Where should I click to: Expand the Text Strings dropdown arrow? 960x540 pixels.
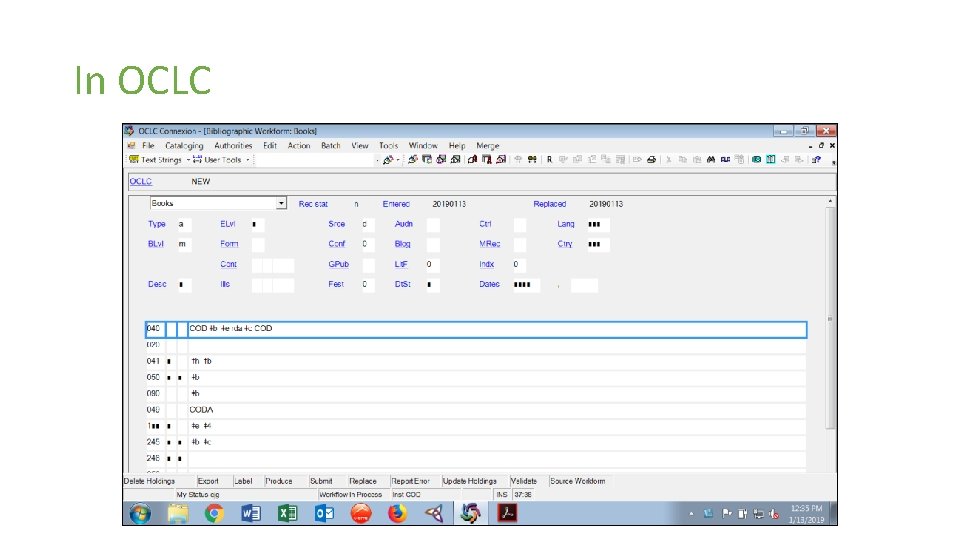(x=188, y=160)
